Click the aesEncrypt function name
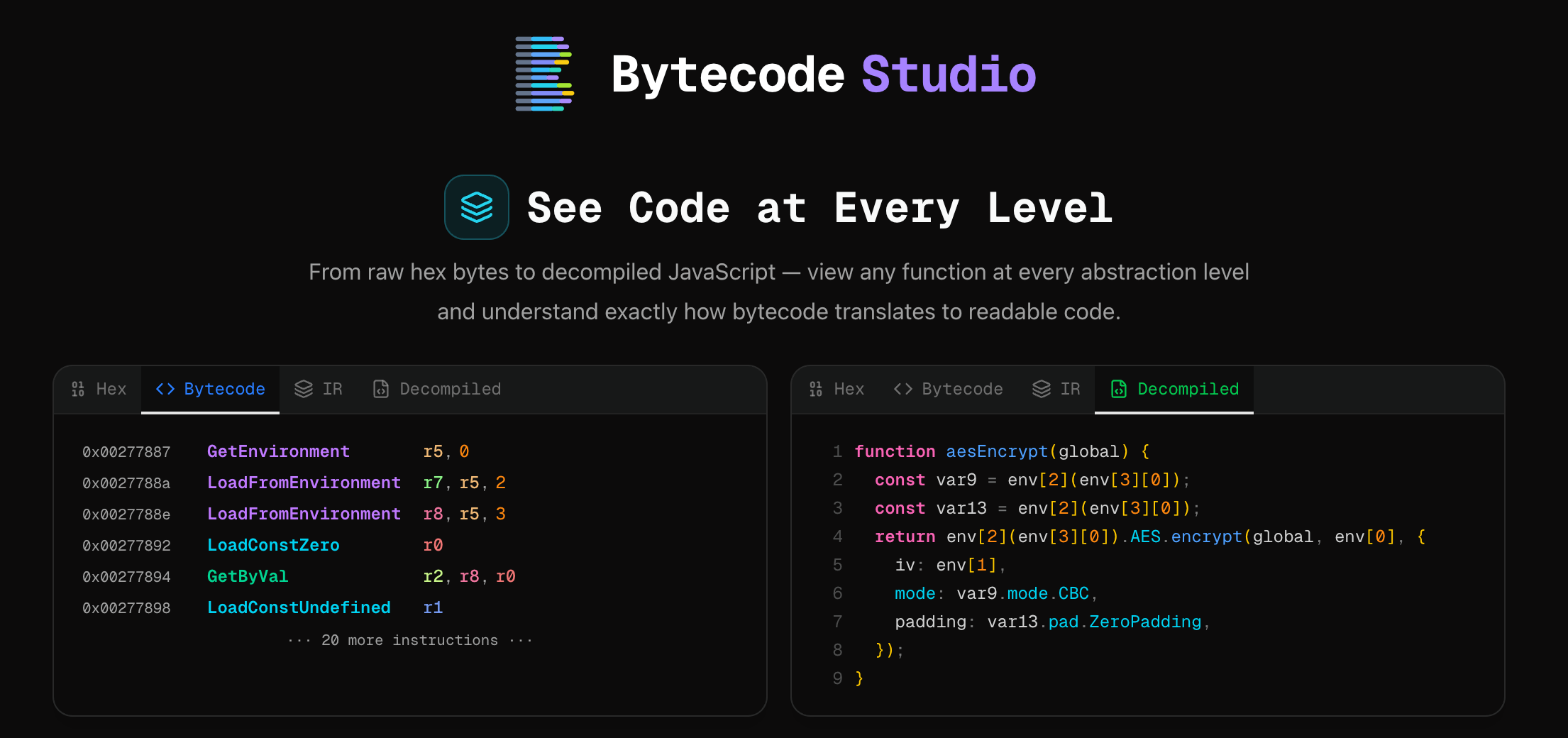 pyautogui.click(x=997, y=451)
